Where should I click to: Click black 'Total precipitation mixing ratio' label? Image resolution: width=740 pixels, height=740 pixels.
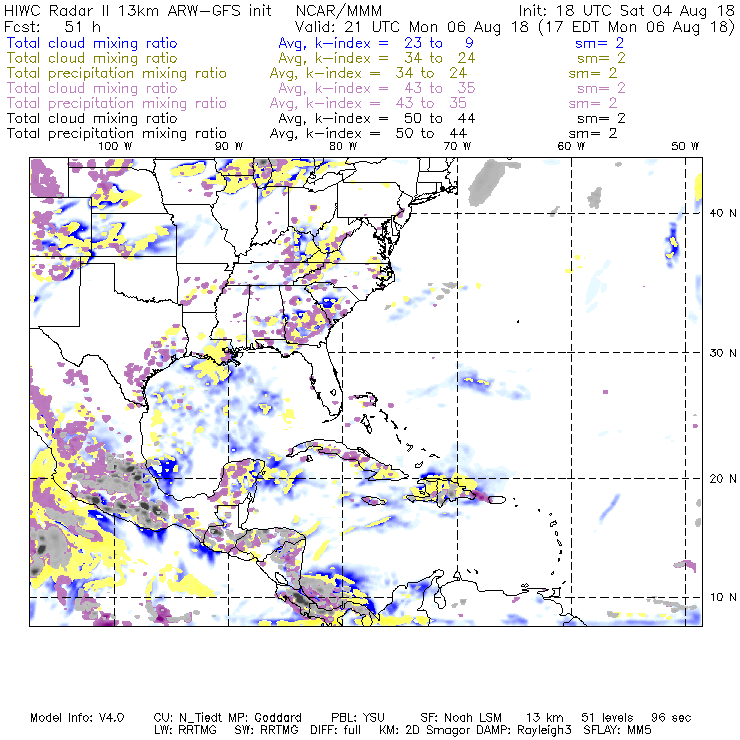click(117, 134)
